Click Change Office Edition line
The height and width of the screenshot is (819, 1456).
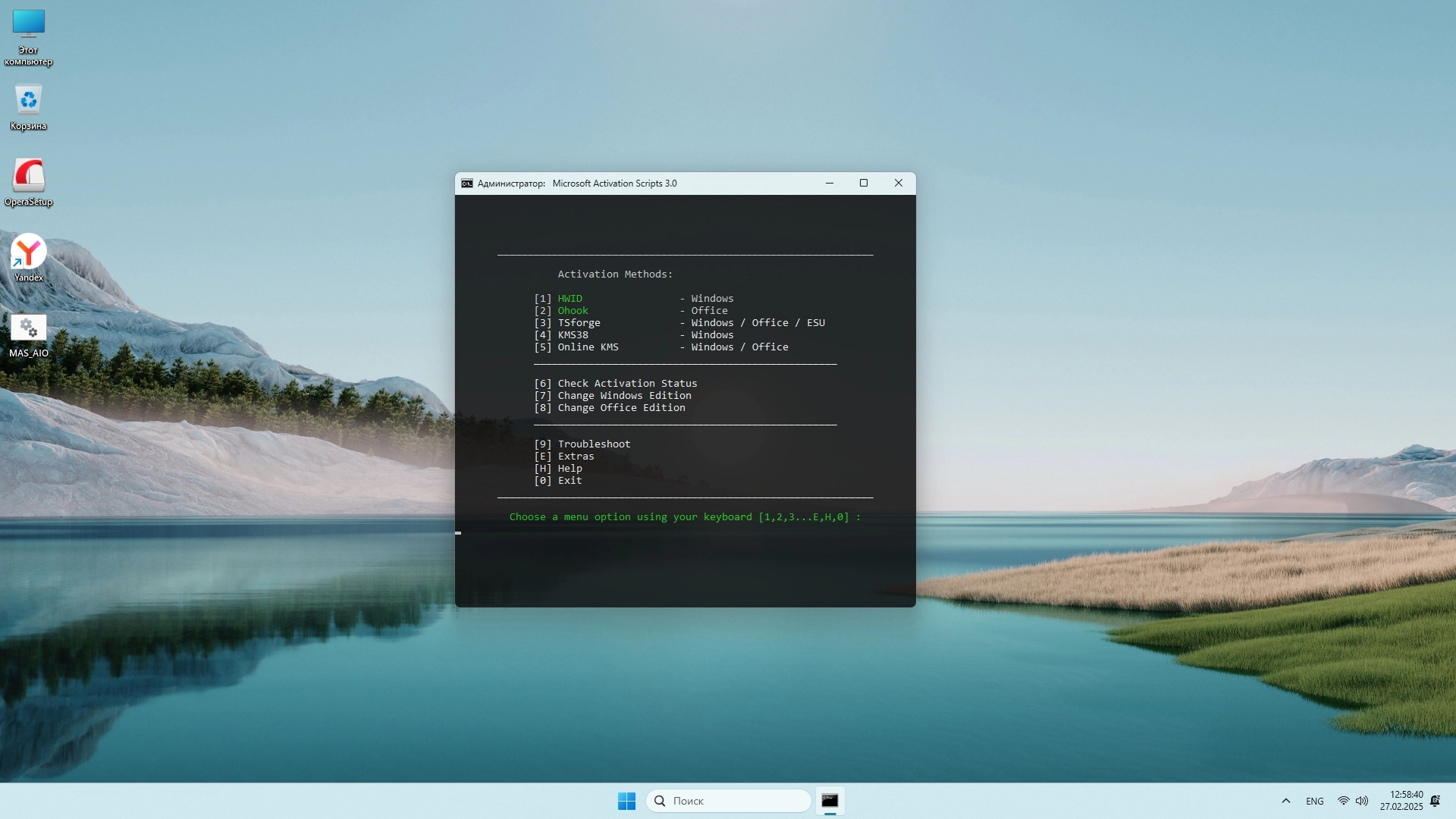click(610, 408)
